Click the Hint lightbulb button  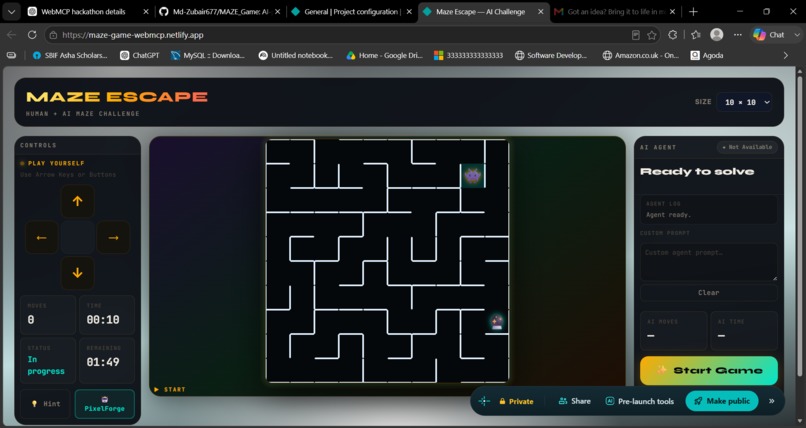pyautogui.click(x=46, y=404)
